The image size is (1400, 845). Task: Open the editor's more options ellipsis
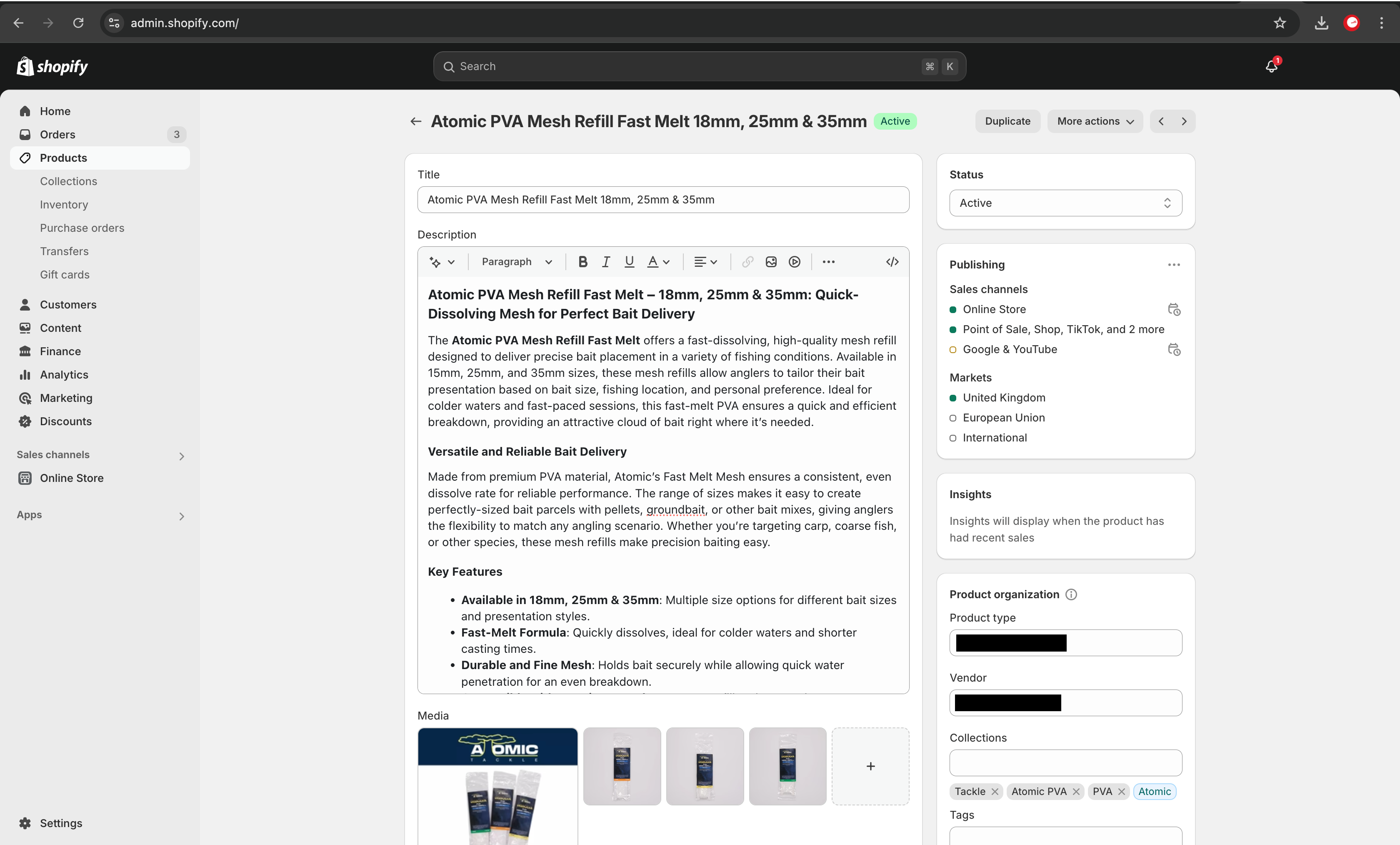point(828,261)
